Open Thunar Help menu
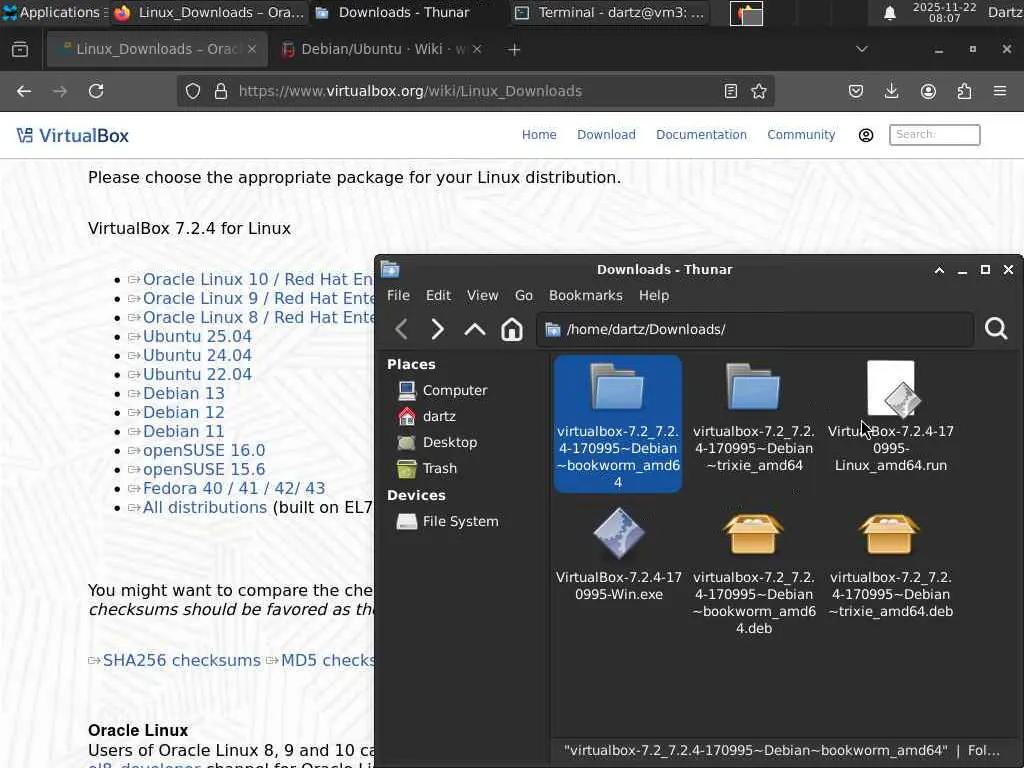Image resolution: width=1024 pixels, height=768 pixels. (654, 296)
